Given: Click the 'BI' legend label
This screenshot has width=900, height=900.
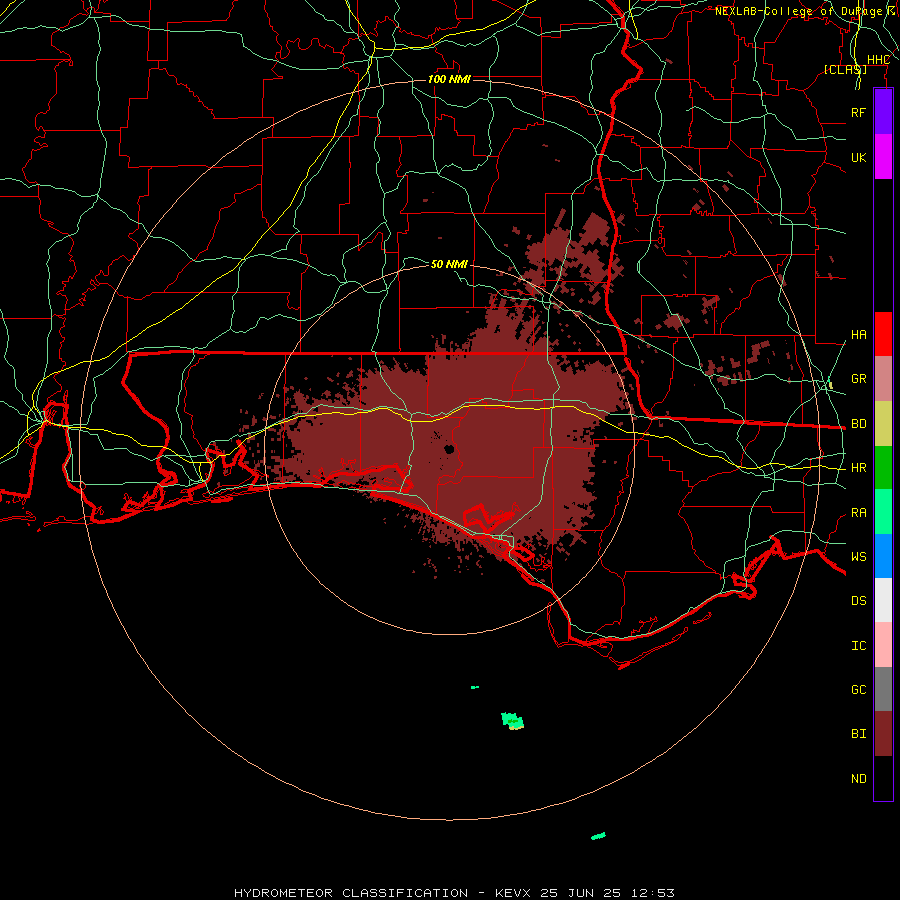Looking at the screenshot, I should click(858, 734).
